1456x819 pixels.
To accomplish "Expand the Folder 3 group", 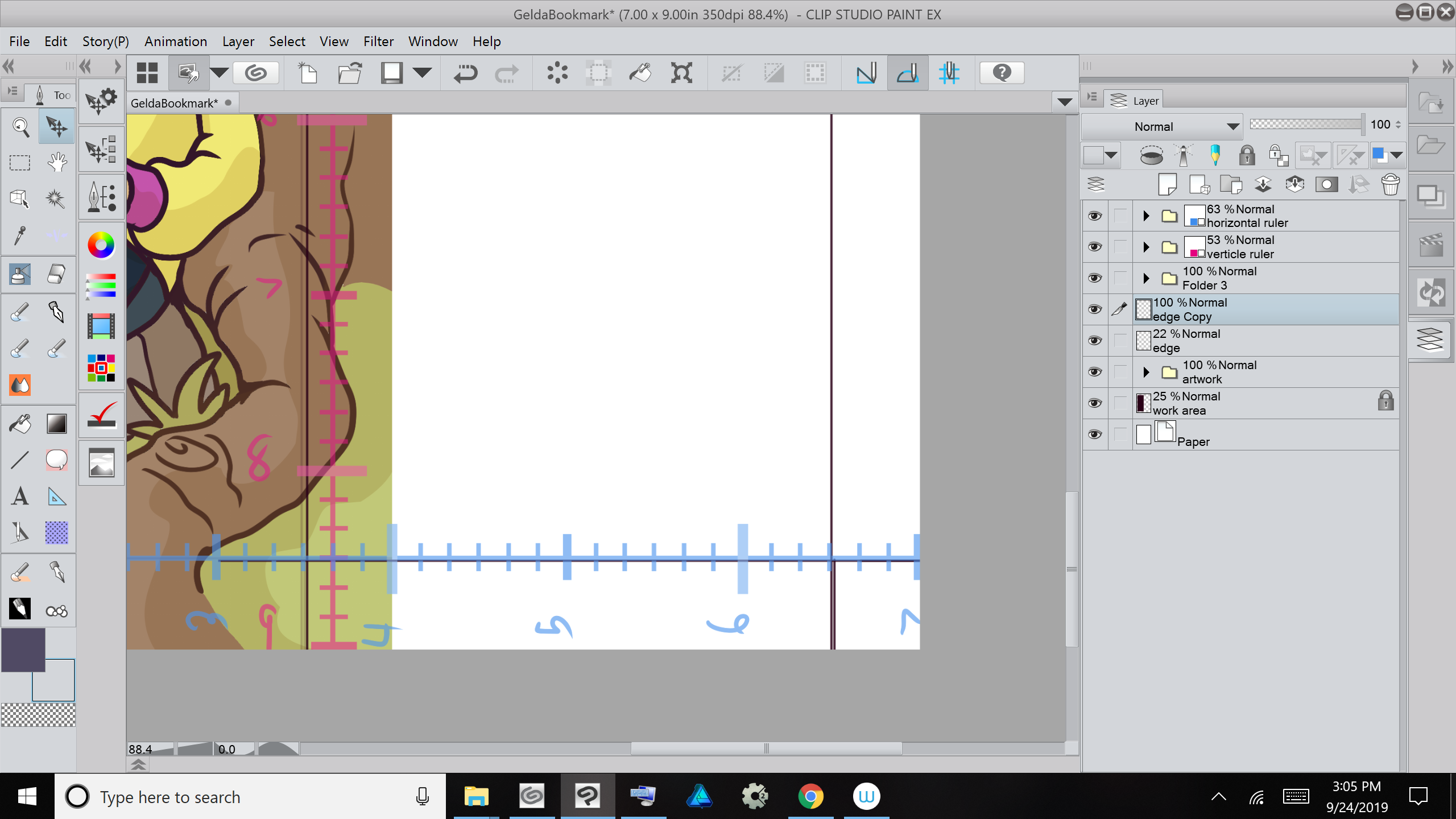I will click(1146, 278).
